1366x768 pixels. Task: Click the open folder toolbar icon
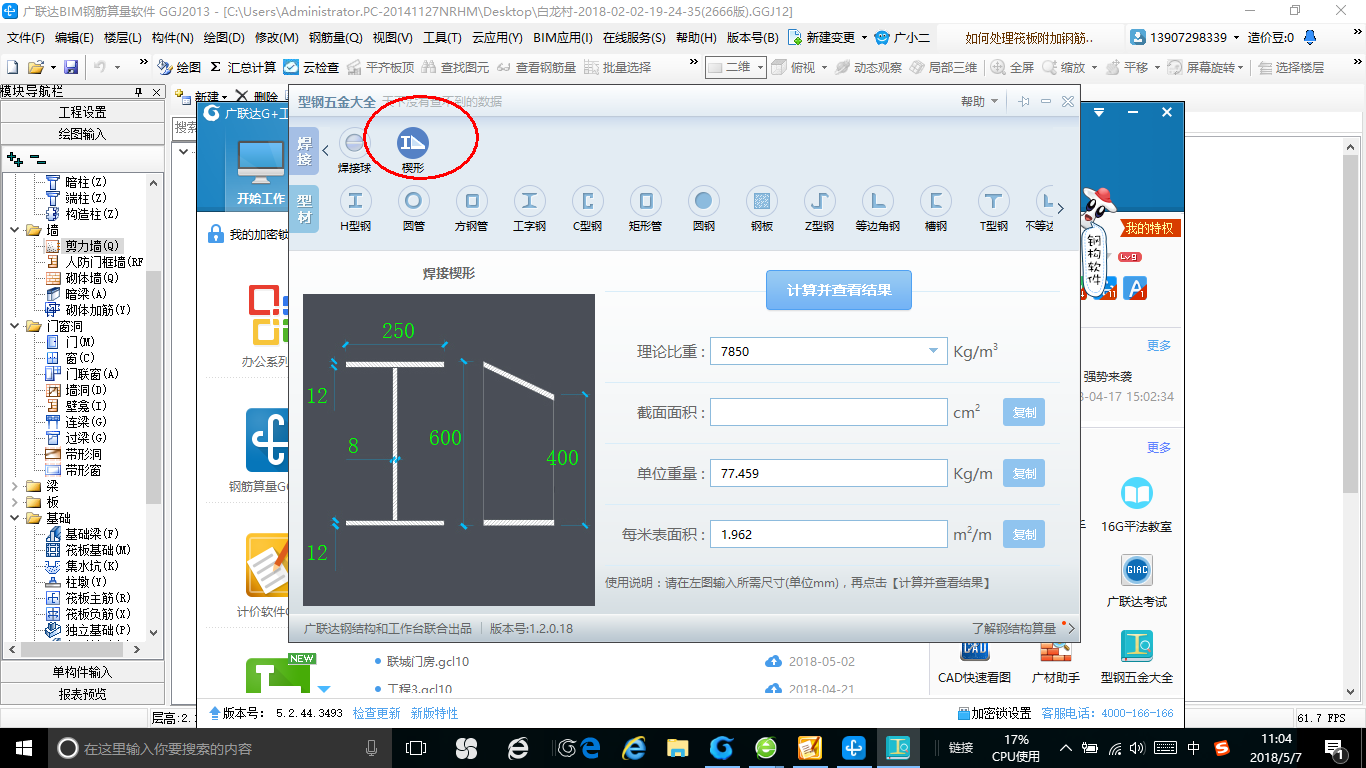click(x=35, y=67)
